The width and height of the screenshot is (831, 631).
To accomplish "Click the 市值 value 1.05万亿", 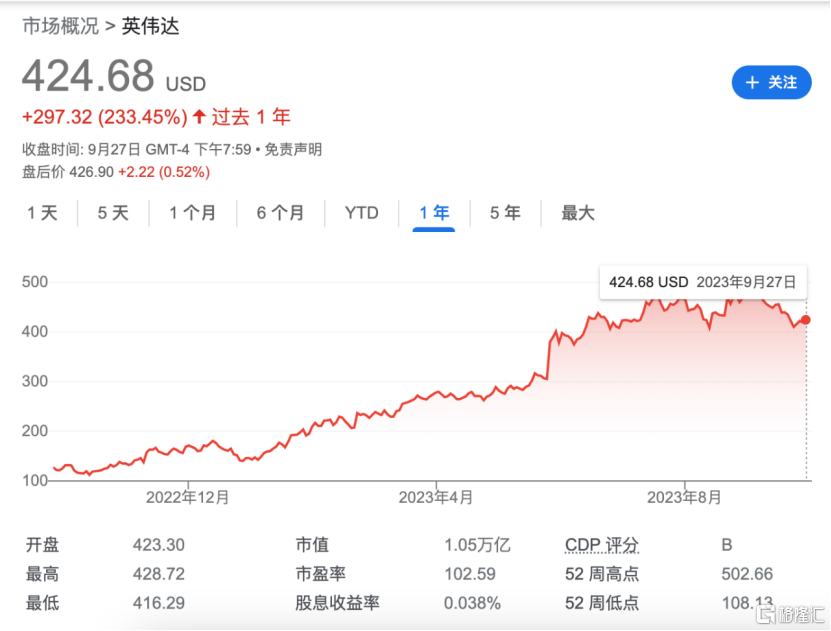I will pos(477,545).
